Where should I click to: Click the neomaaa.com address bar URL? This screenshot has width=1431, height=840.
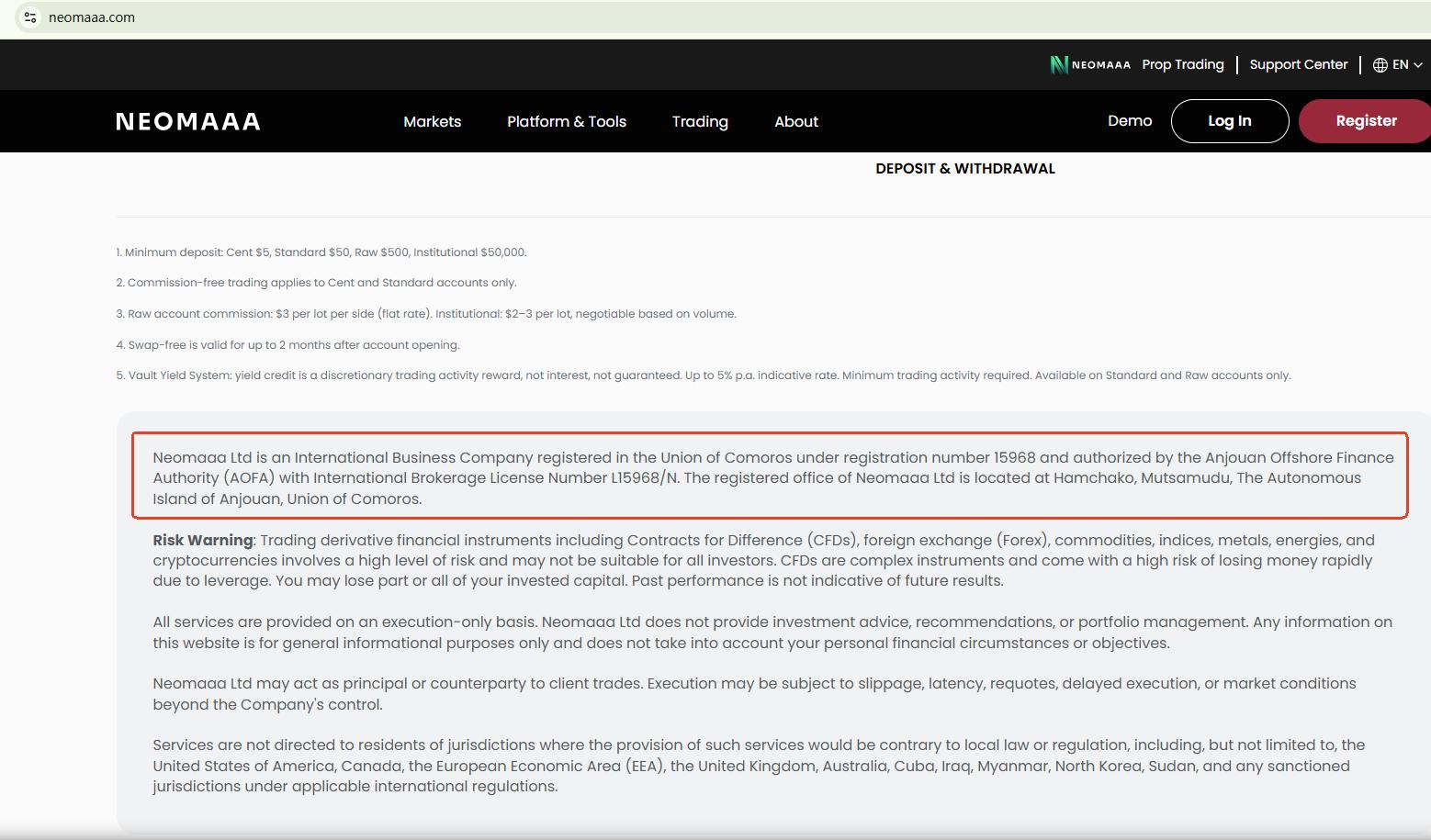click(92, 17)
